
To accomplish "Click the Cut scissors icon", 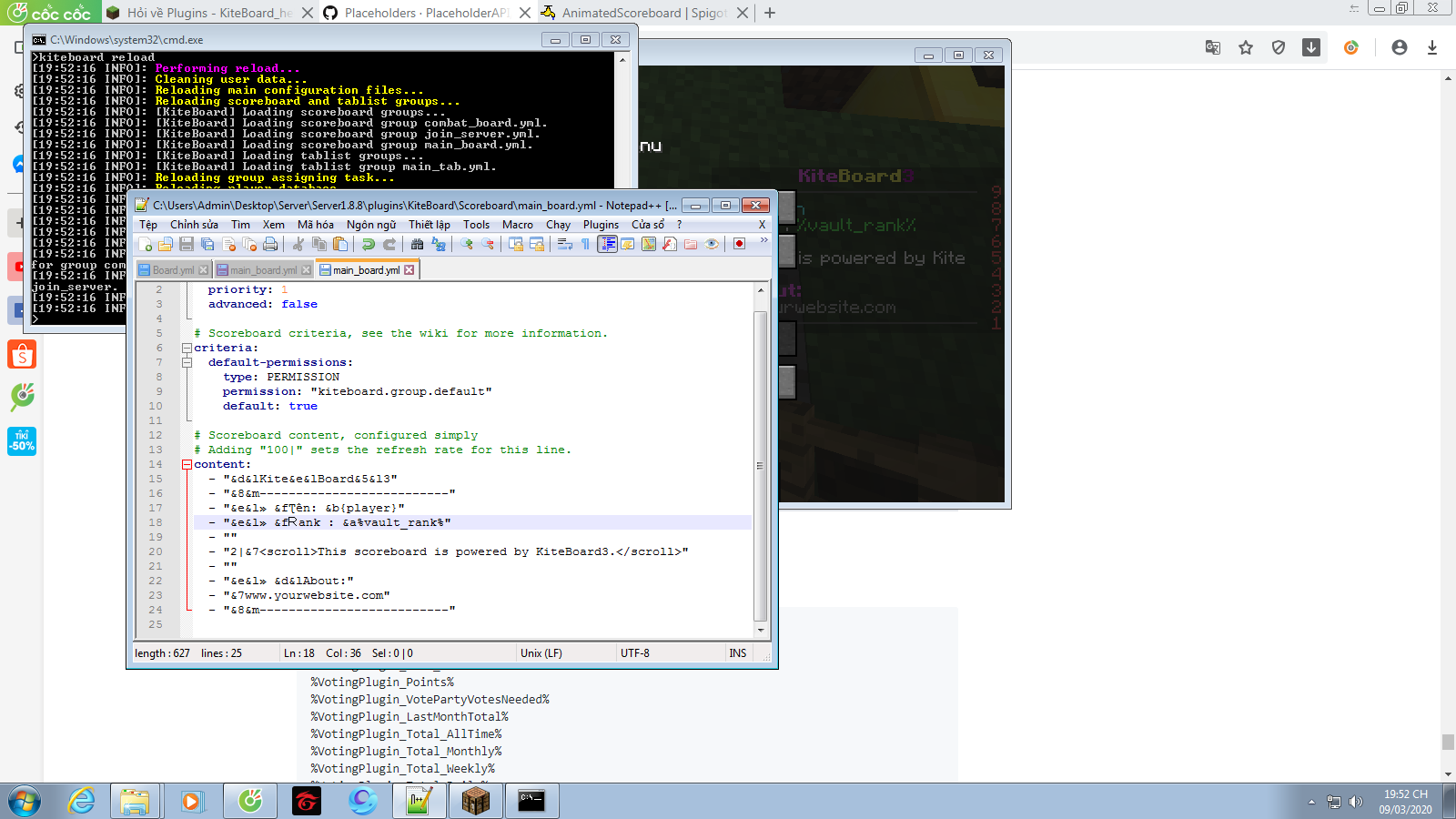I will click(298, 244).
